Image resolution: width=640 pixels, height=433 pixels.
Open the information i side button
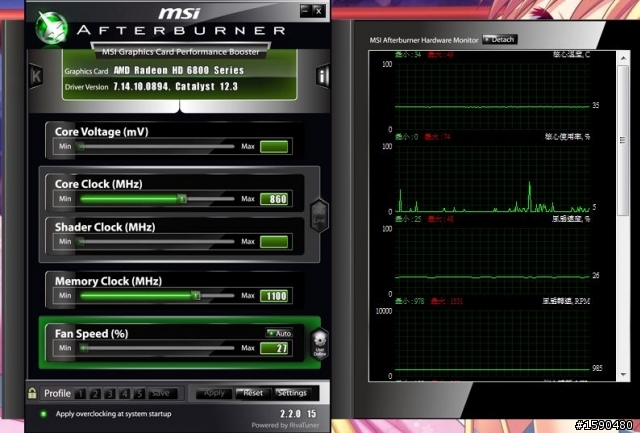click(323, 76)
